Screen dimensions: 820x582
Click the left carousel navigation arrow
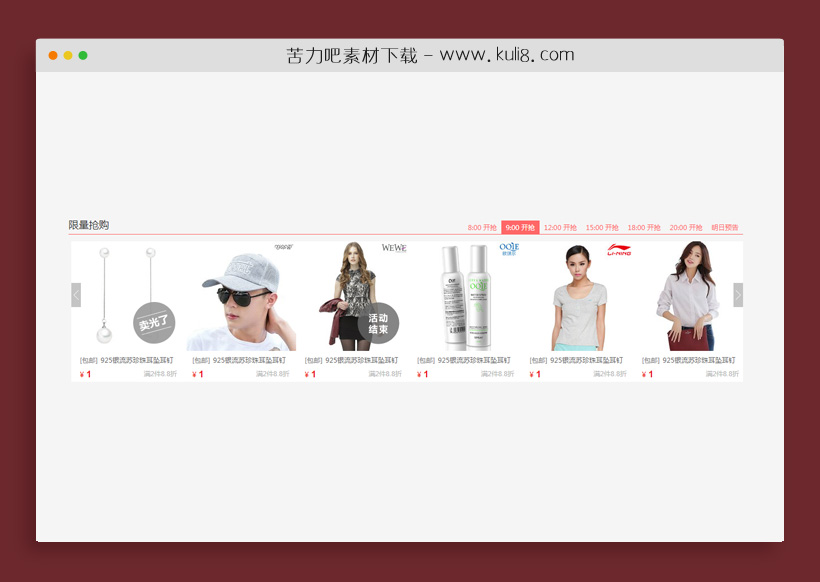pos(76,295)
